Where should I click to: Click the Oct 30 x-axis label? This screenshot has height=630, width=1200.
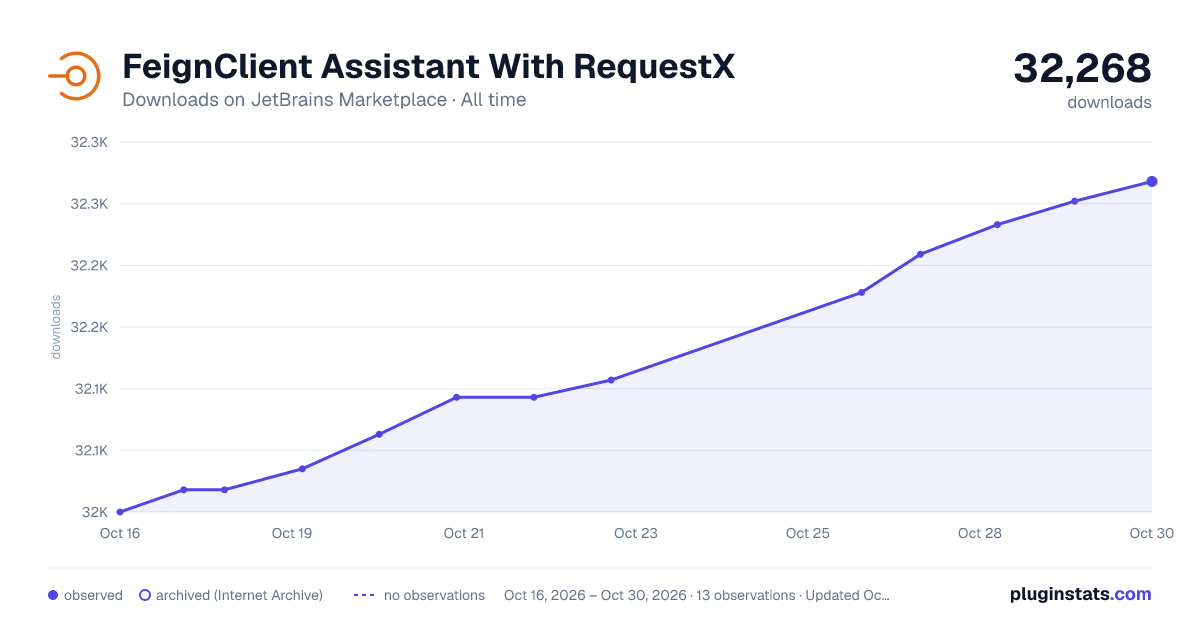click(x=1150, y=533)
